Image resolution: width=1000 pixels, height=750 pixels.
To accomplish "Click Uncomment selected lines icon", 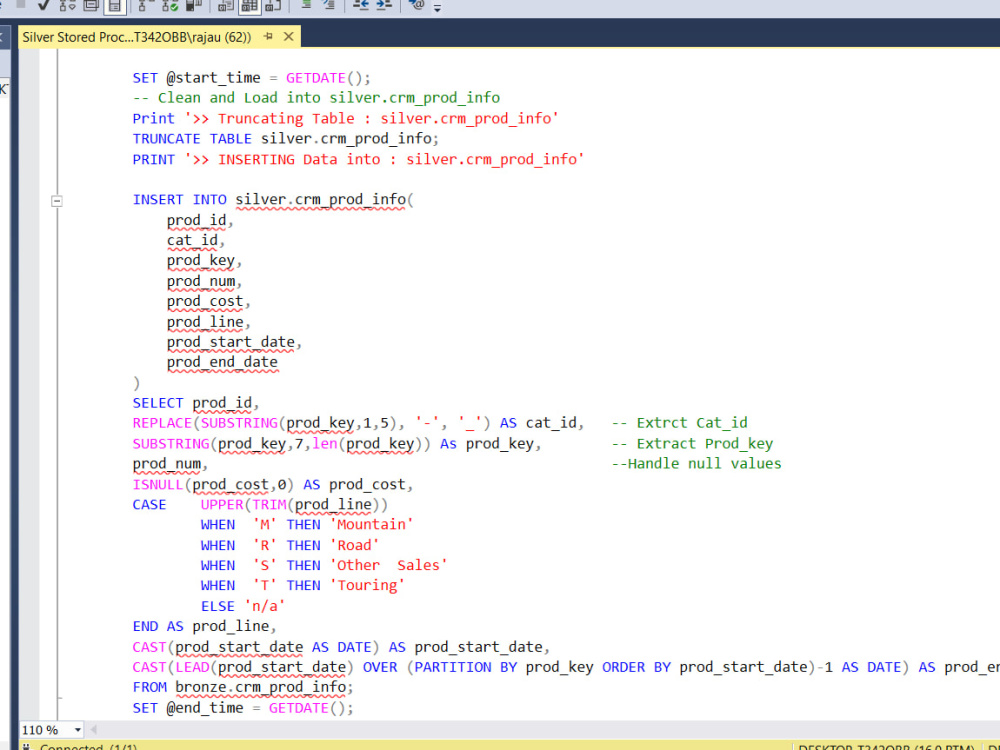I will tap(329, 5).
